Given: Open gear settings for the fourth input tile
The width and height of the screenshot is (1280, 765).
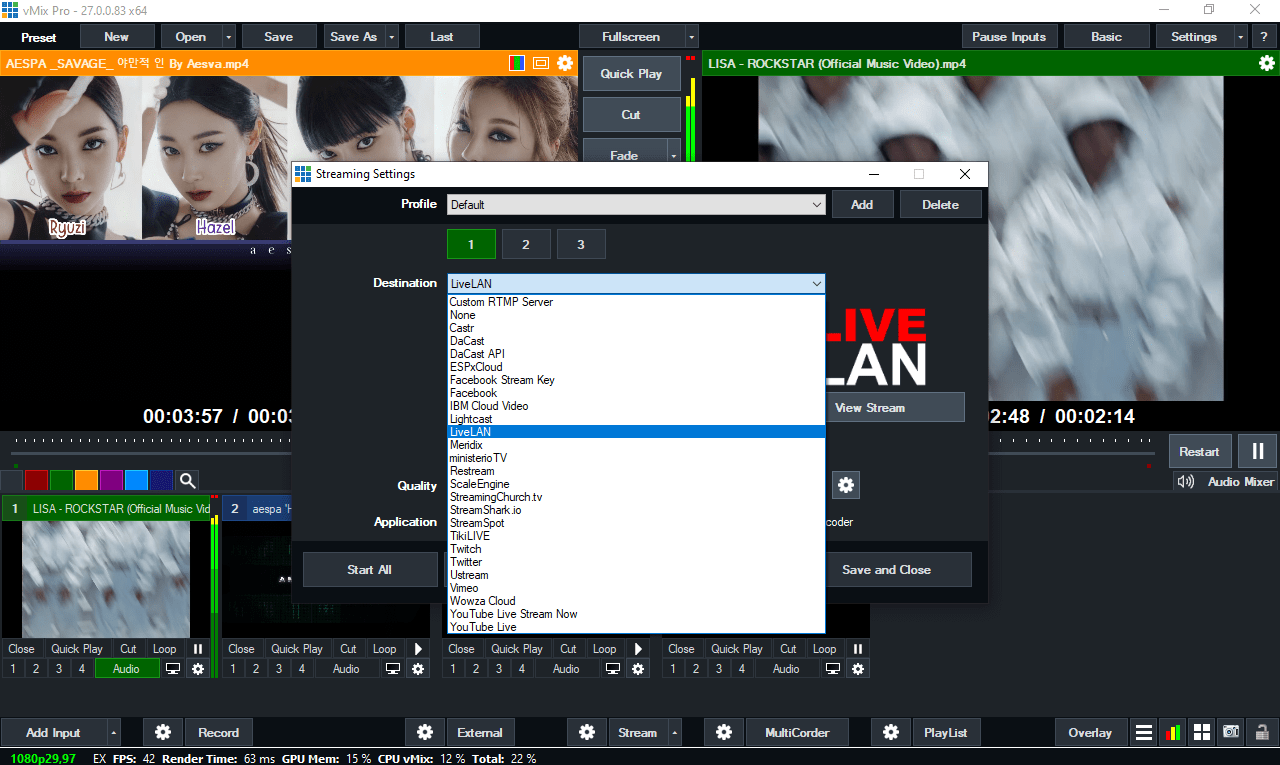Looking at the screenshot, I should (857, 668).
